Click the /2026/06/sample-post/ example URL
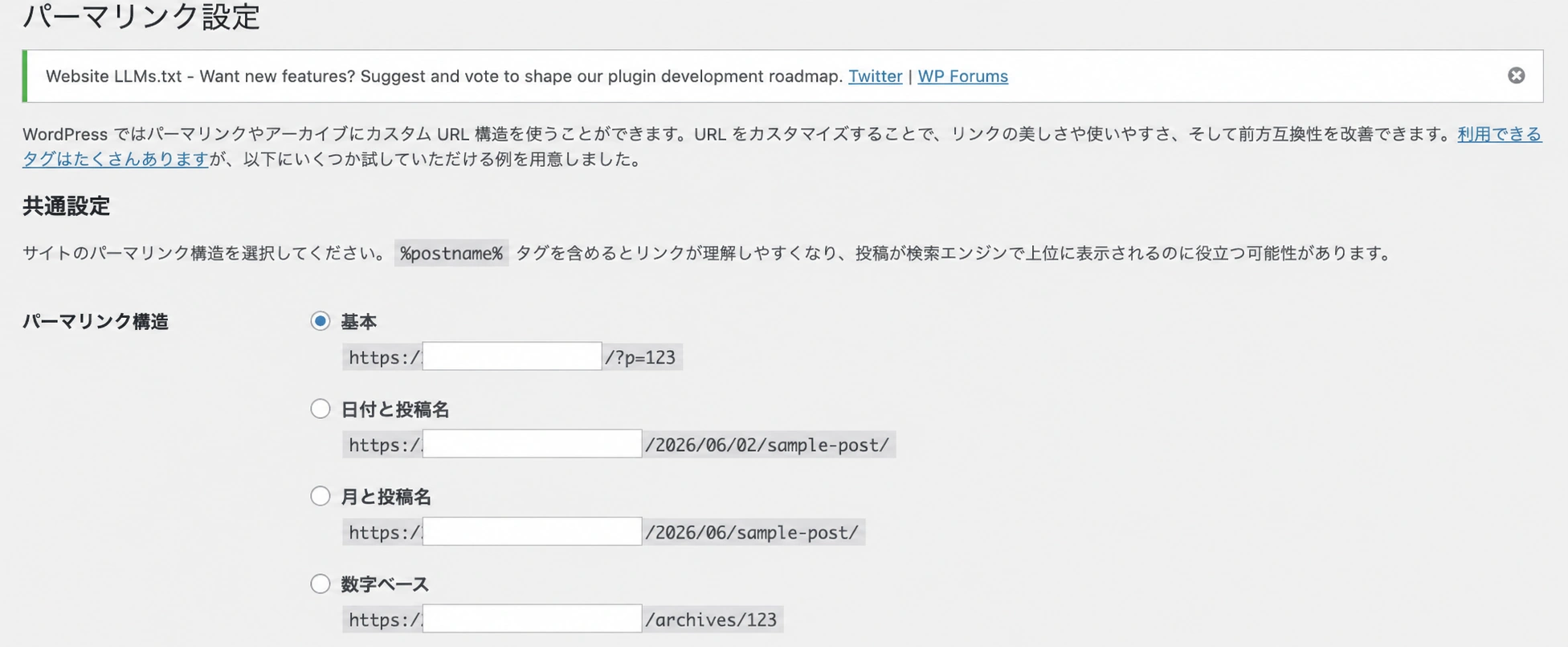Viewport: 1568px width, 647px height. tap(752, 532)
